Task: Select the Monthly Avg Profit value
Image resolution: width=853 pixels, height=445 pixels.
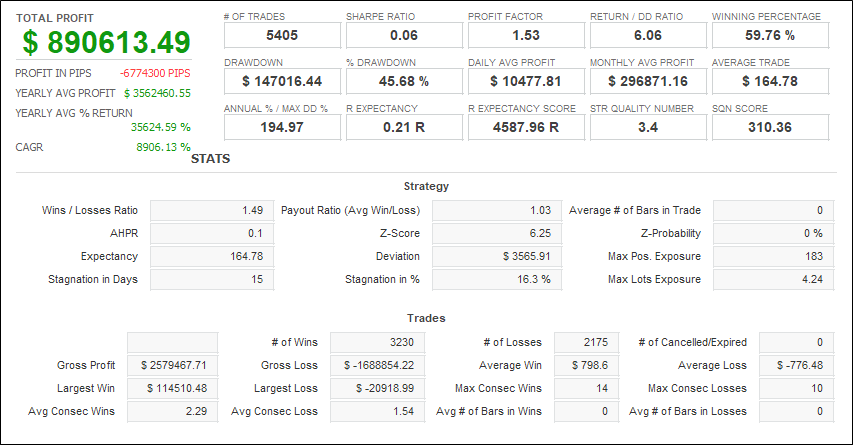Action: click(647, 81)
